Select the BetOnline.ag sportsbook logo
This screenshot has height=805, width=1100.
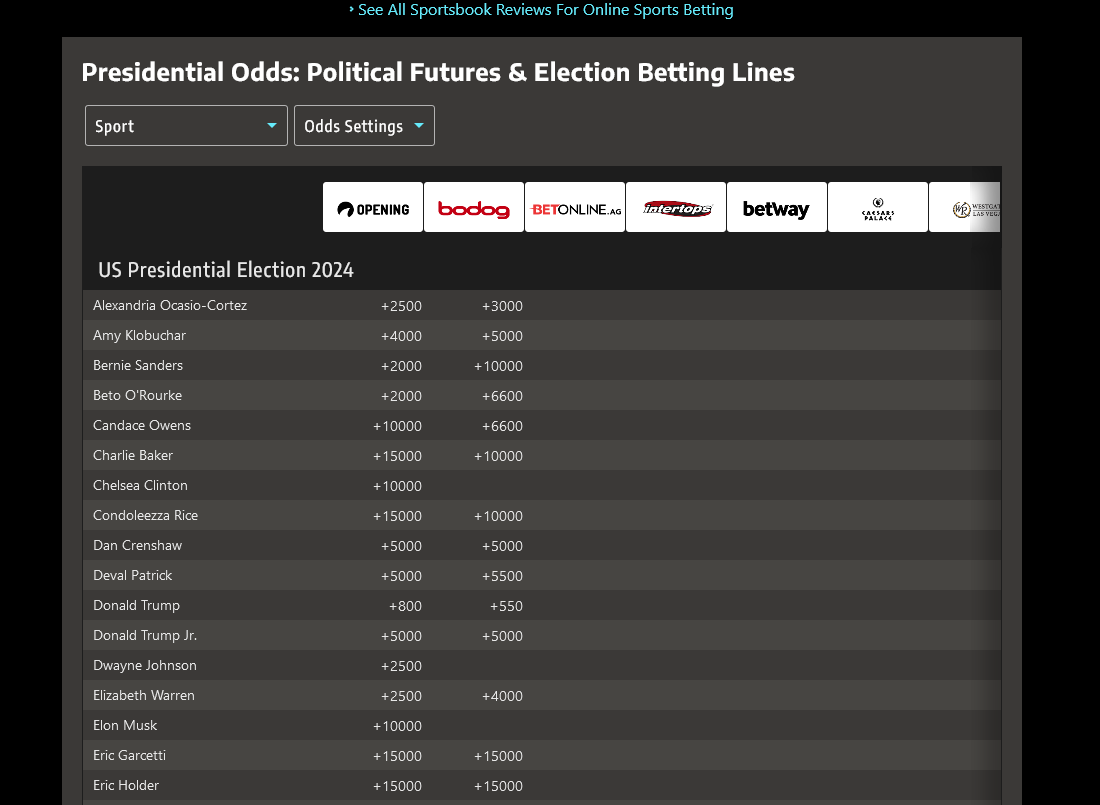click(575, 207)
